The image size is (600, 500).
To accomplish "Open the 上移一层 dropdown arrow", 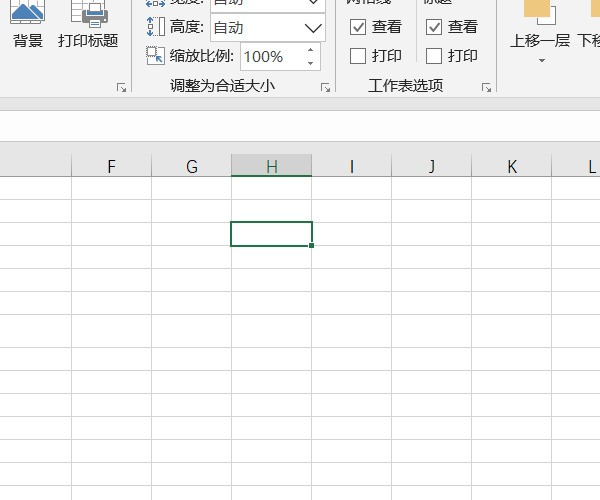I will (541, 61).
